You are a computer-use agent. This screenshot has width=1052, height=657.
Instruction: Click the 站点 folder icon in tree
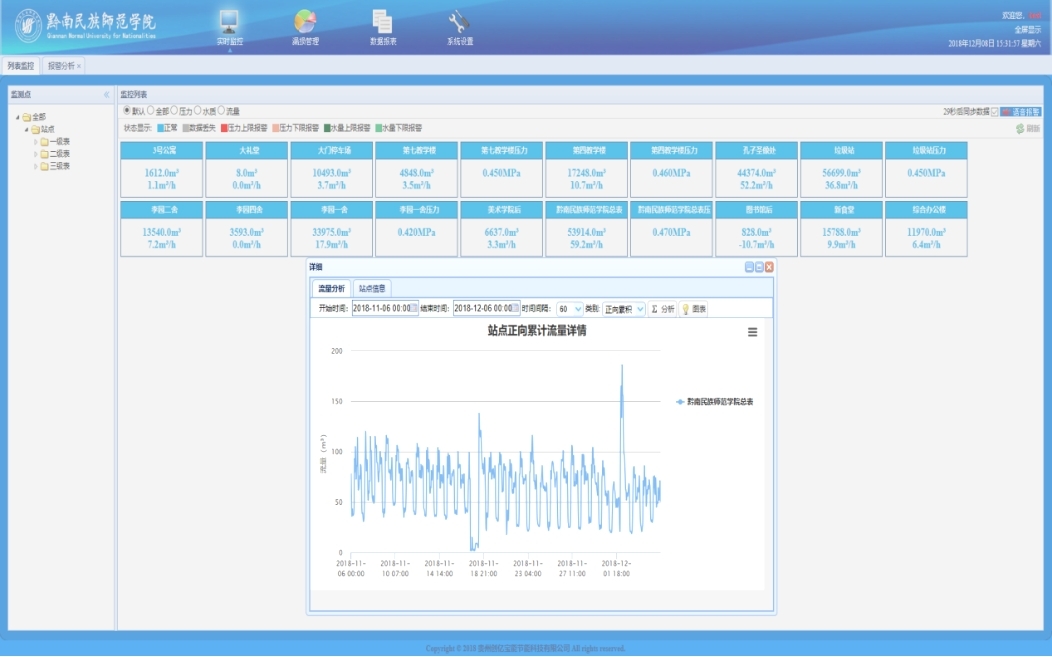click(36, 129)
